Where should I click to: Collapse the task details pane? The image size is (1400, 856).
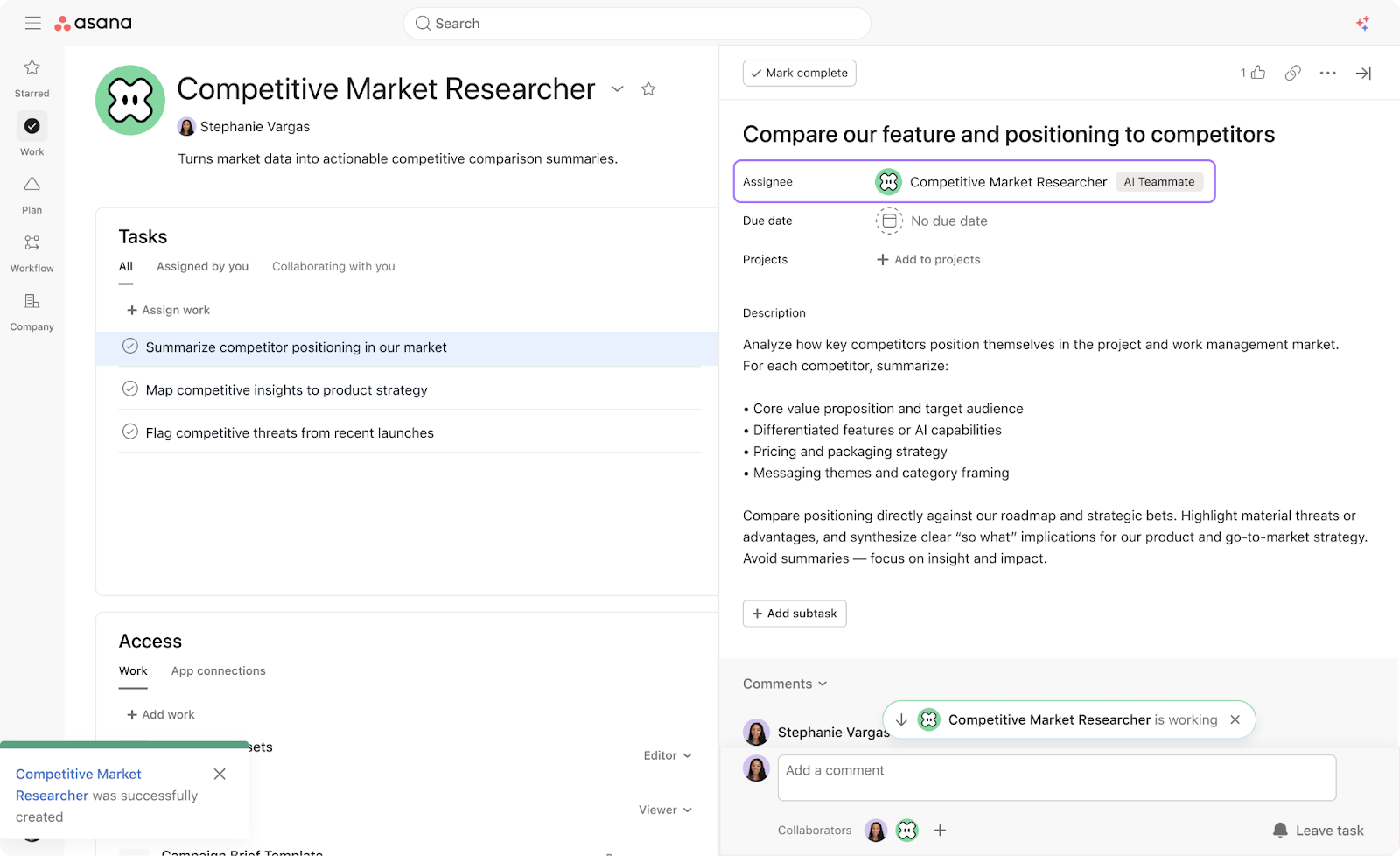[x=1363, y=73]
